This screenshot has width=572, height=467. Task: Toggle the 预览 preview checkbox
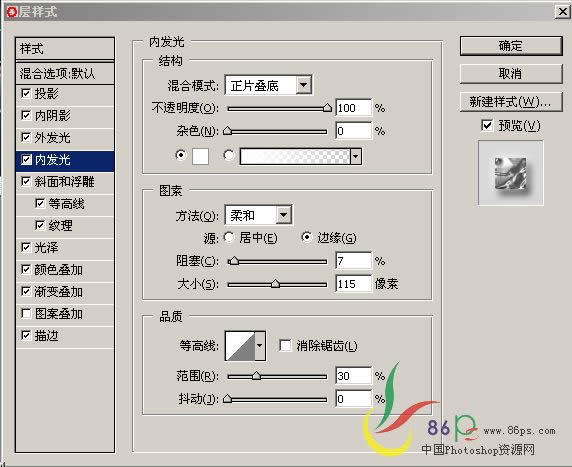point(487,126)
